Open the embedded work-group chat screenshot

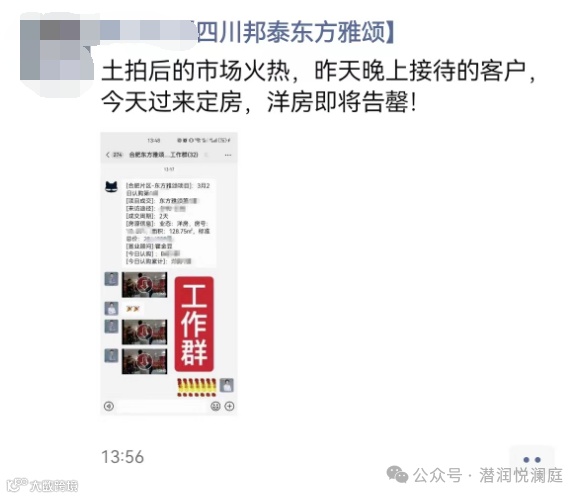[x=169, y=274]
